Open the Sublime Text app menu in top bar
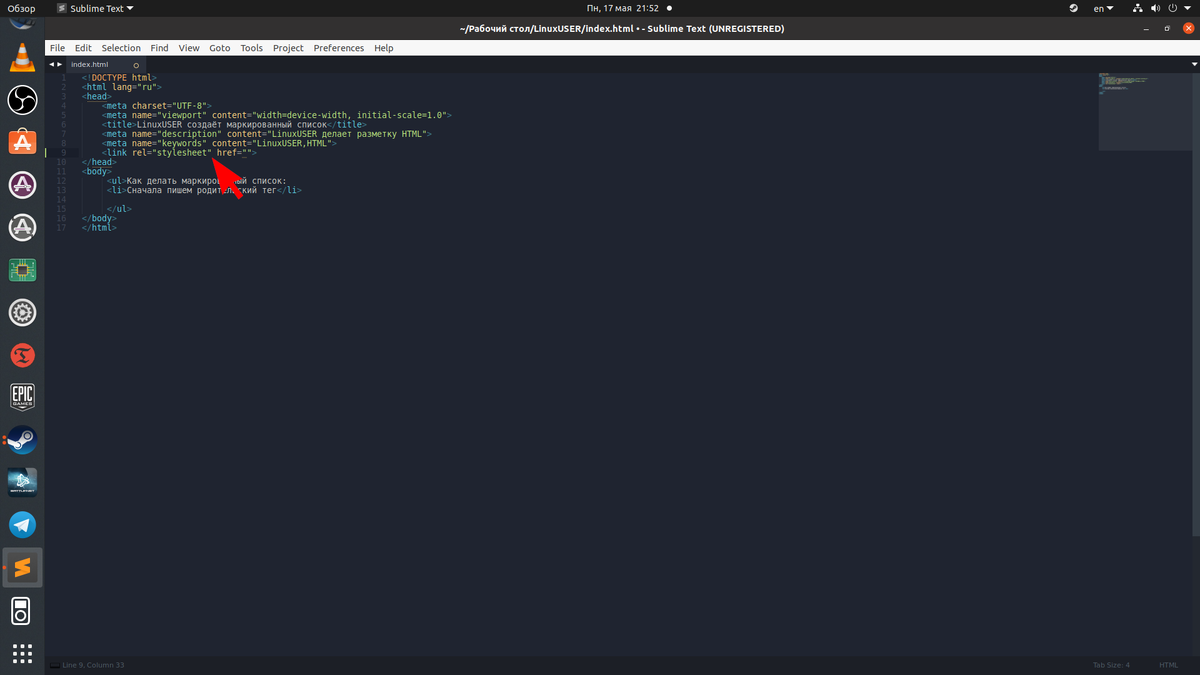This screenshot has width=1200, height=675. click(x=96, y=8)
